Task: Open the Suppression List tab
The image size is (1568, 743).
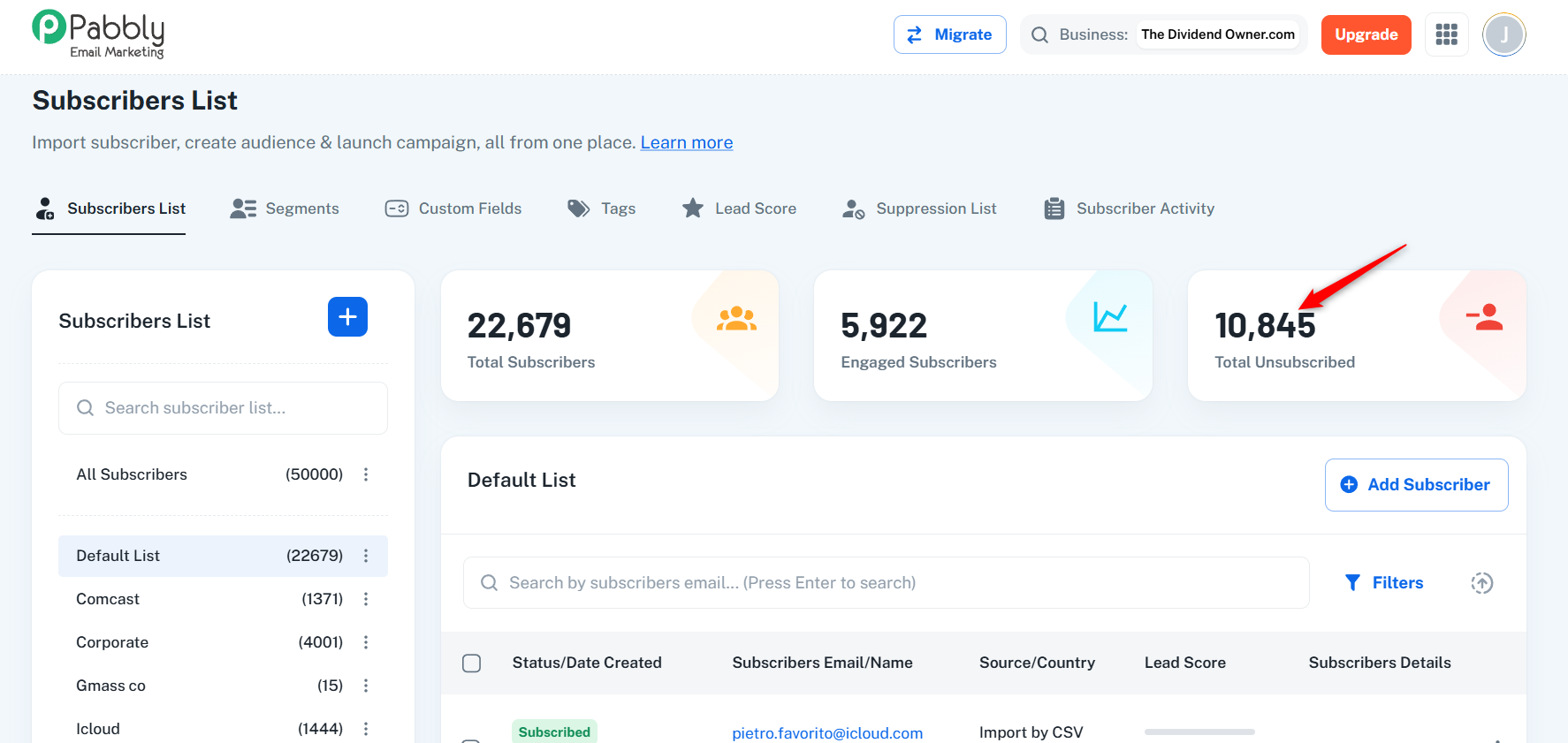Action: (x=919, y=208)
